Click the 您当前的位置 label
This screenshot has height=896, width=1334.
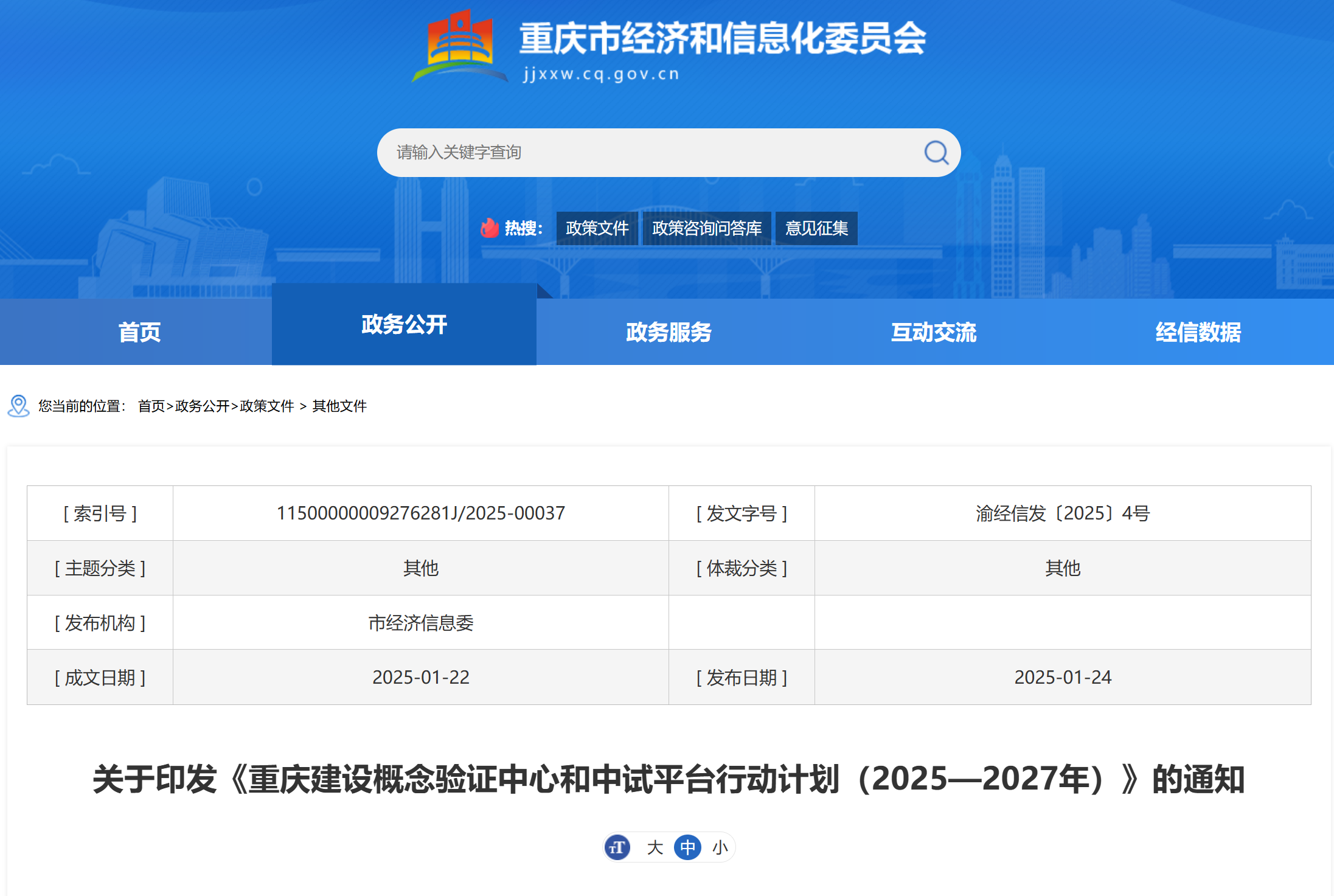(x=82, y=406)
